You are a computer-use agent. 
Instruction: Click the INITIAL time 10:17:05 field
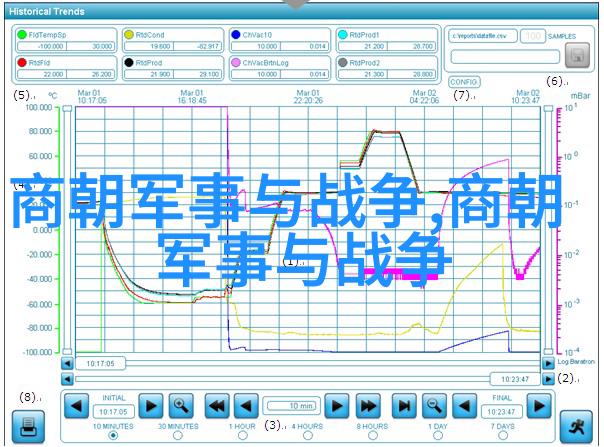pos(113,412)
